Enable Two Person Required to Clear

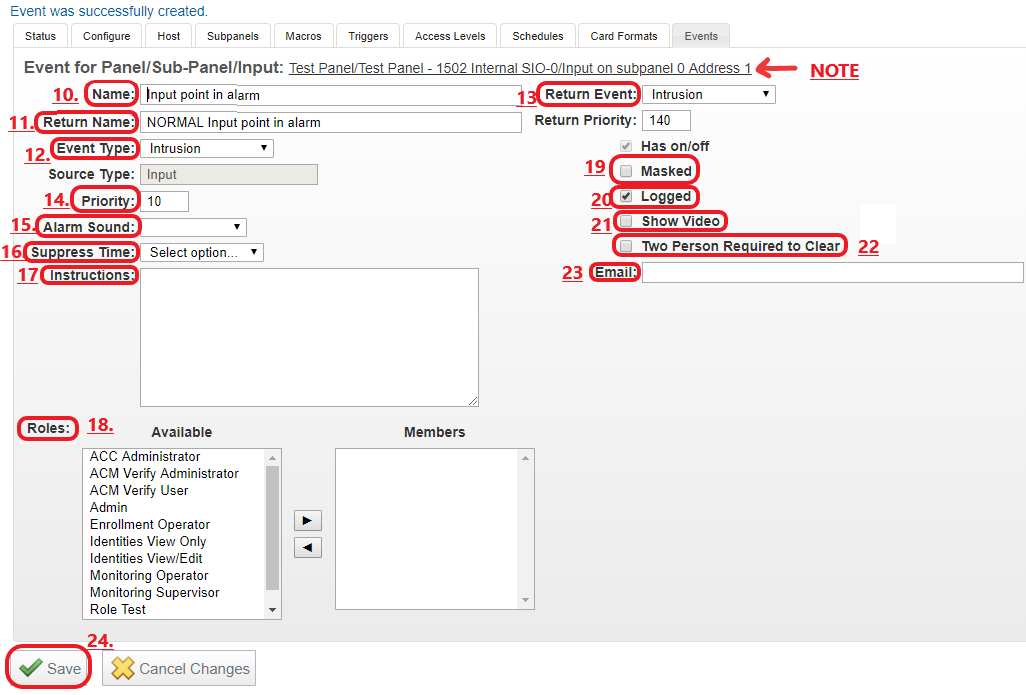pyautogui.click(x=626, y=246)
